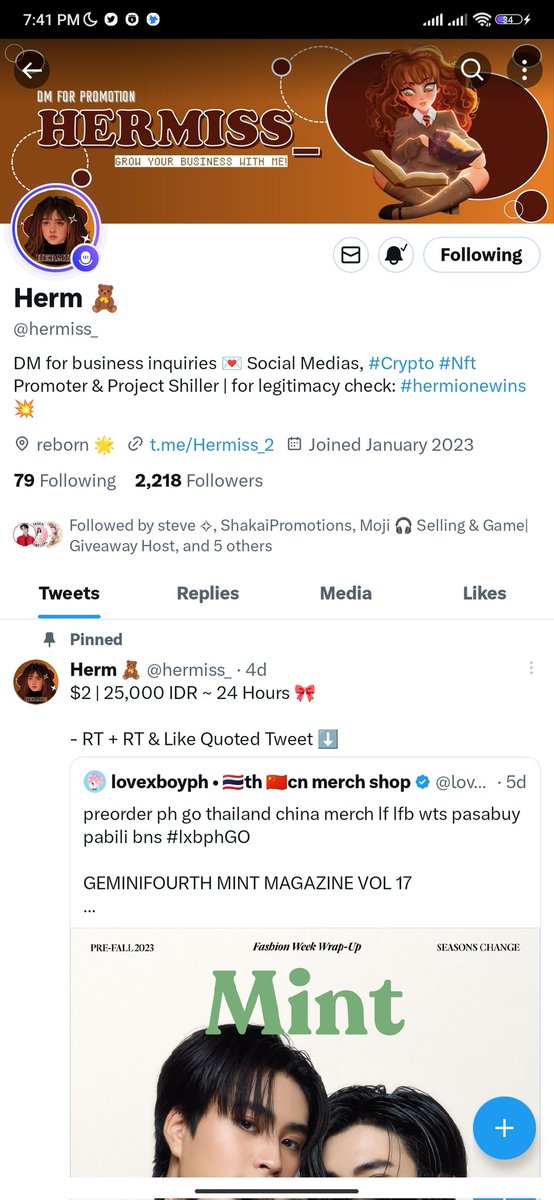Toggle the notification bell for this account
554x1200 pixels.
pyautogui.click(x=394, y=255)
